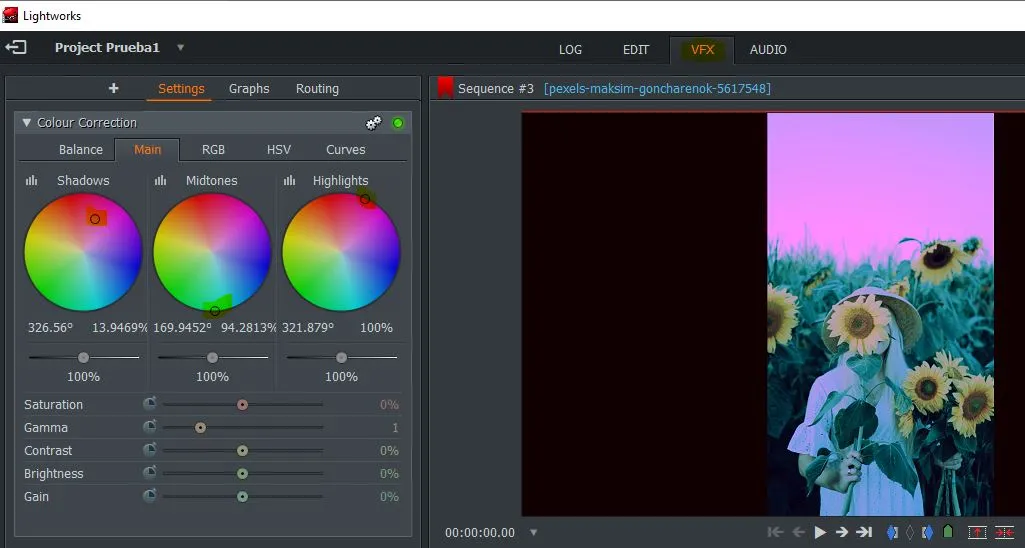Open the Graphs tab
Image resolution: width=1025 pixels, height=548 pixels.
[249, 89]
